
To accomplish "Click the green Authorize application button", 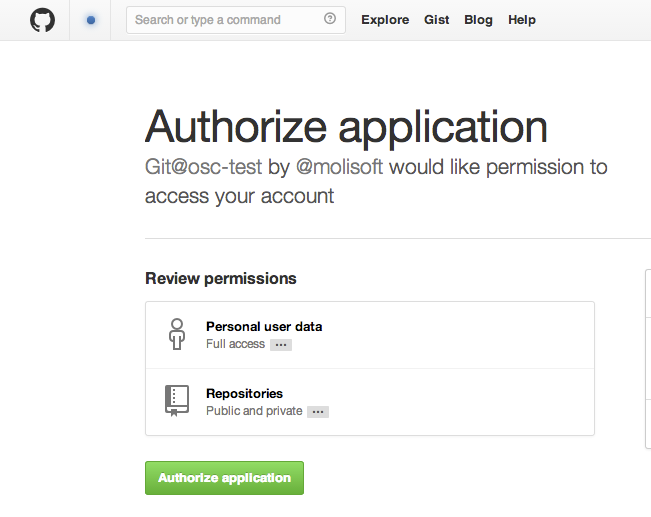I will [x=224, y=478].
